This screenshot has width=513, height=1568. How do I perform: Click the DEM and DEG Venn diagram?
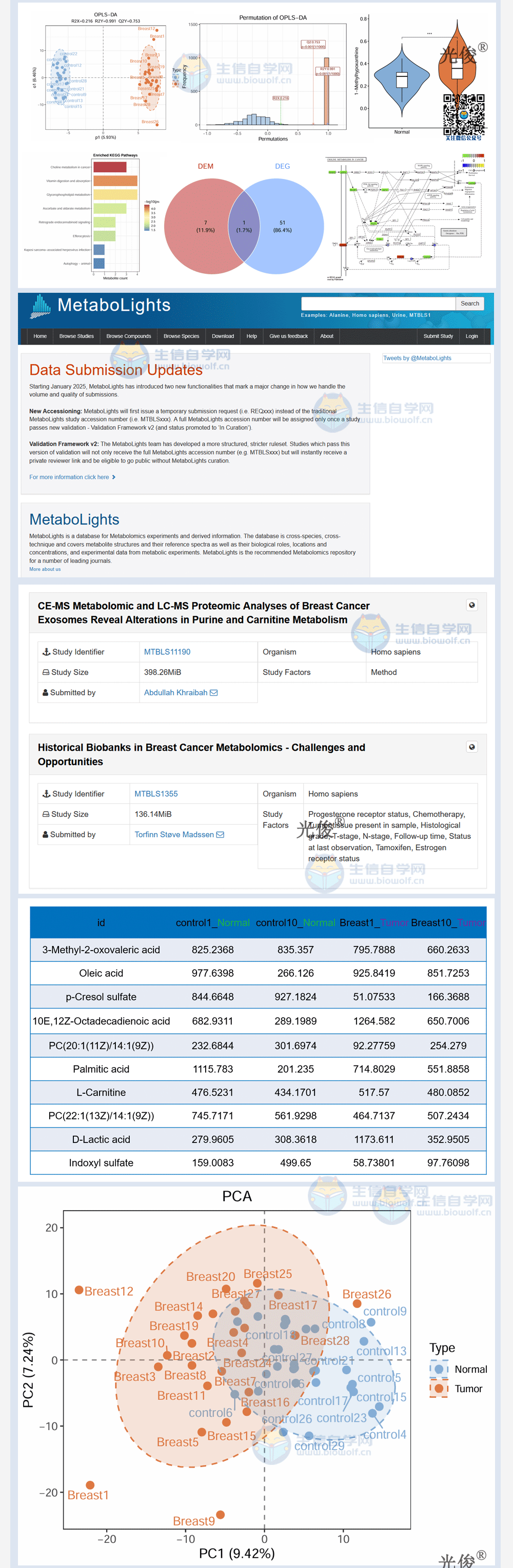(x=244, y=220)
